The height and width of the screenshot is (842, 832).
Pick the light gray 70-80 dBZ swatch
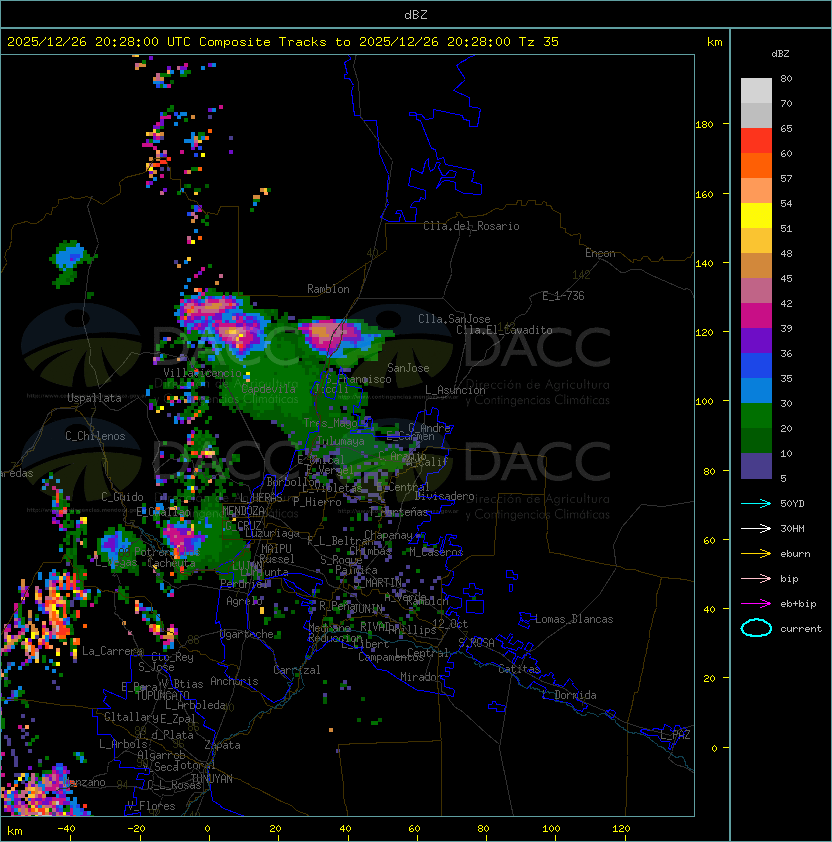pos(756,91)
